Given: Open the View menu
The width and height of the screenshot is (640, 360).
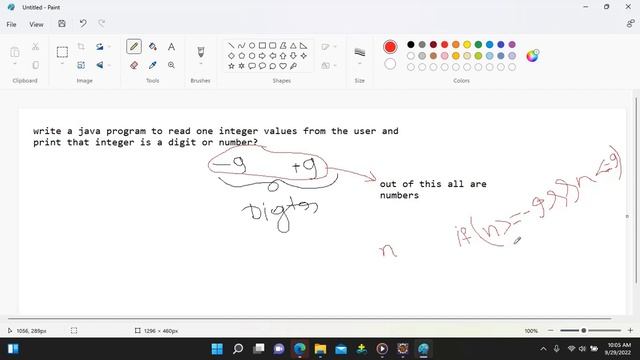Looking at the screenshot, I should coord(36,24).
